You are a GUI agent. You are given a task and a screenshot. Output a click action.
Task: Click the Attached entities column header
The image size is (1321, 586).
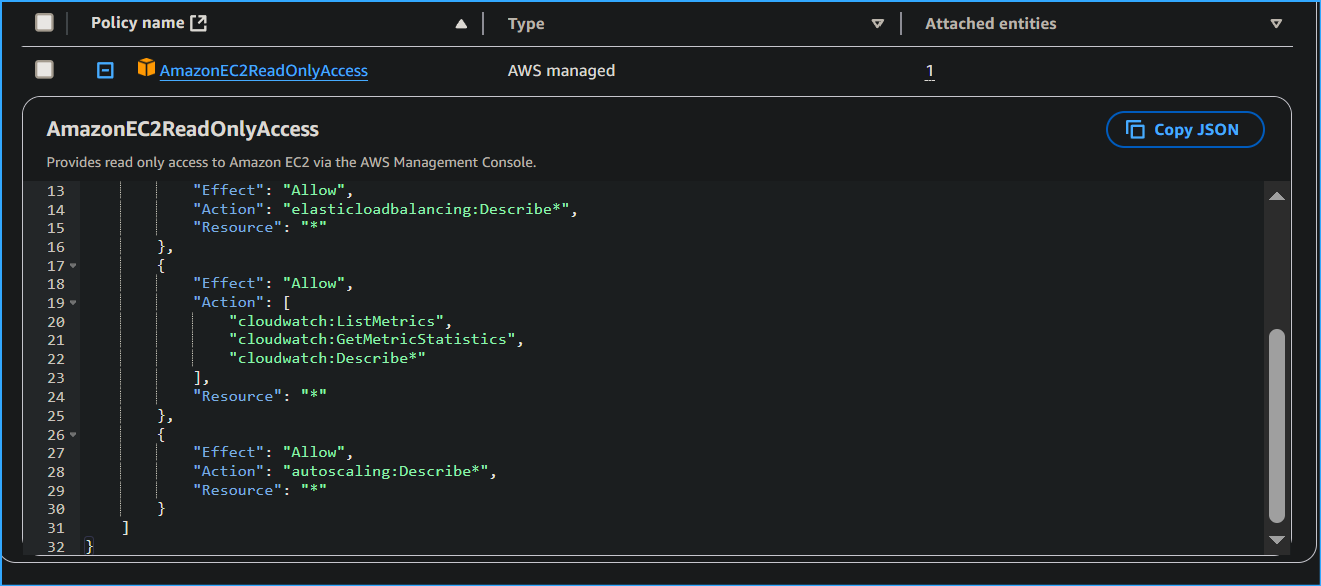tap(990, 23)
